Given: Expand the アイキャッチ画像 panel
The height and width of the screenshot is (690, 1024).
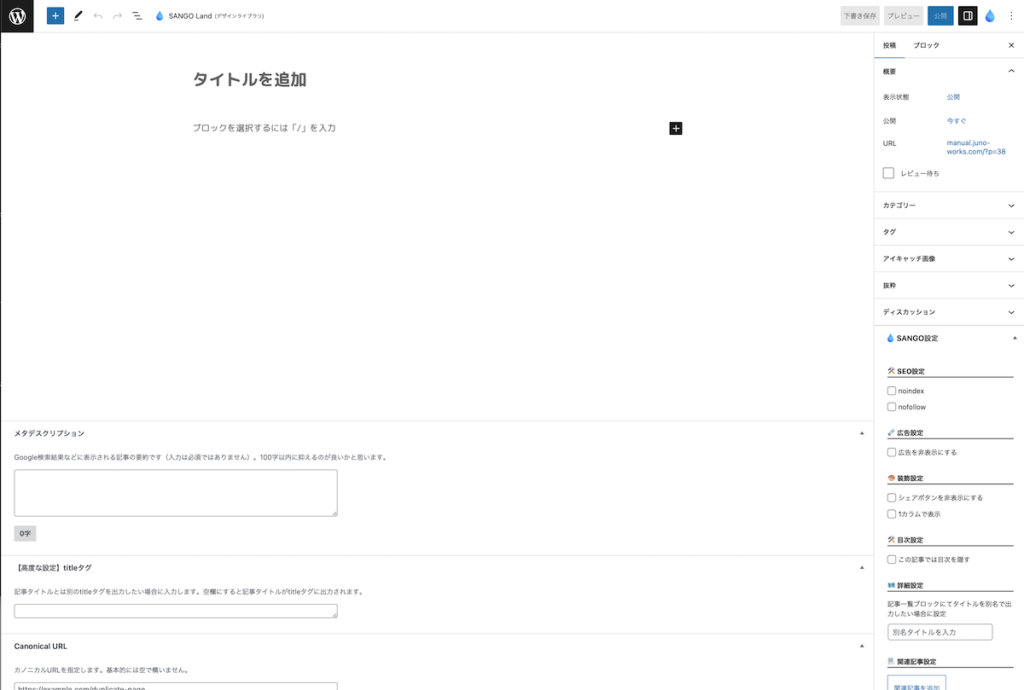Looking at the screenshot, I should [x=948, y=259].
